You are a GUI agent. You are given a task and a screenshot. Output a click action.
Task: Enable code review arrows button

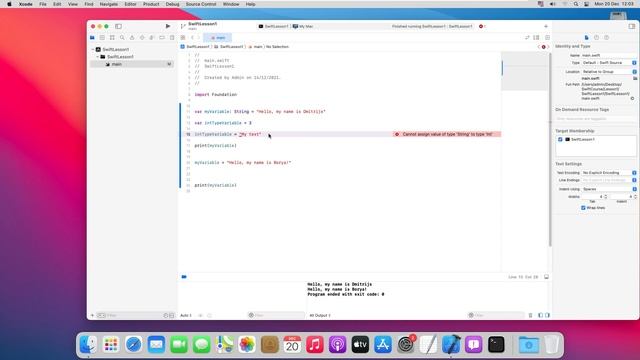[527, 38]
